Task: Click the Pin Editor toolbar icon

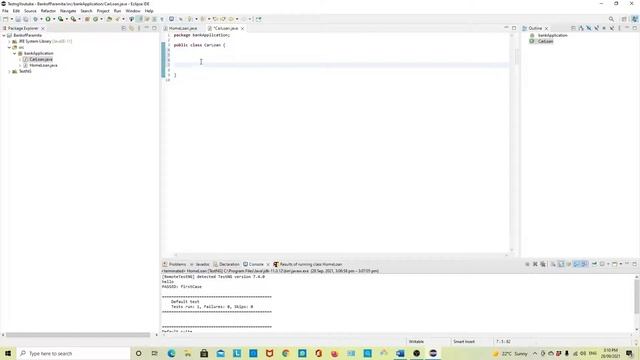Action: pos(259,19)
